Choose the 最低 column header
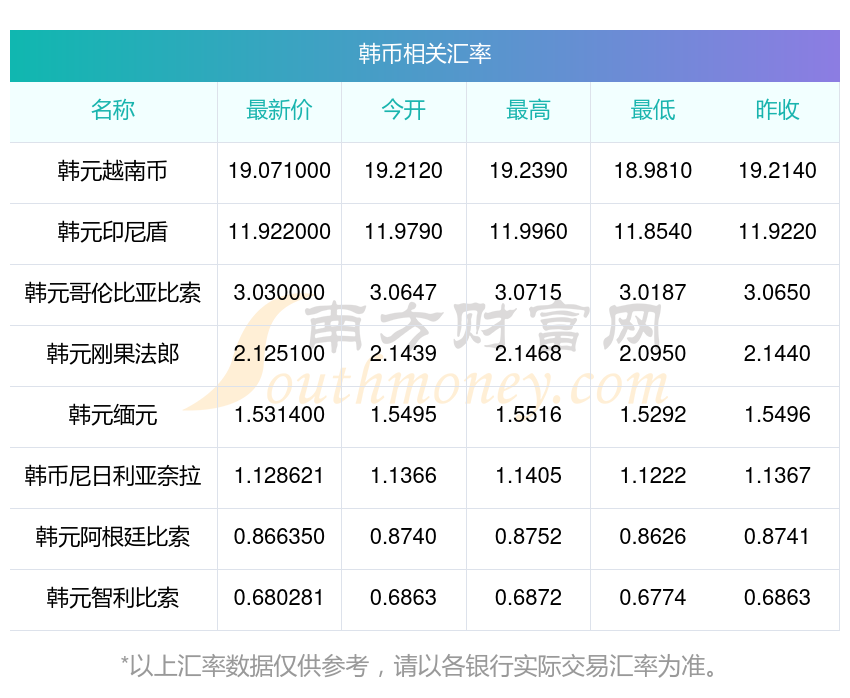Screen dimensions: 850x698 [x=653, y=110]
